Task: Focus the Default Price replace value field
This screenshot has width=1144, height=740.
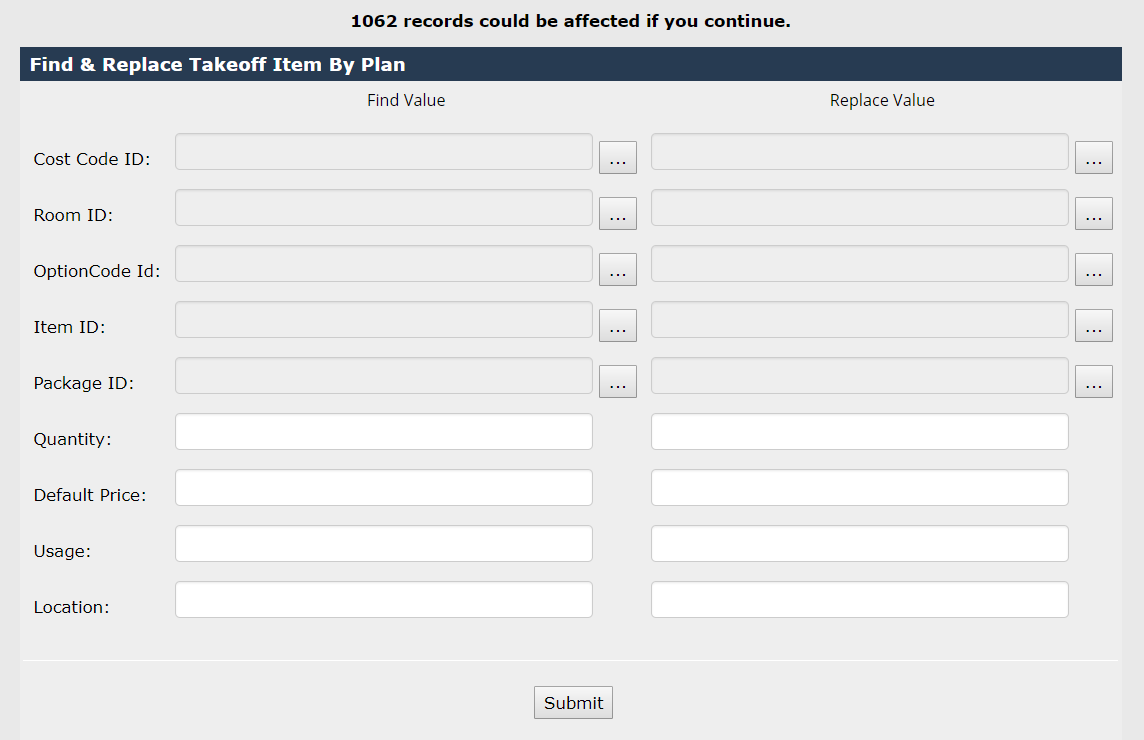Action: (859, 488)
